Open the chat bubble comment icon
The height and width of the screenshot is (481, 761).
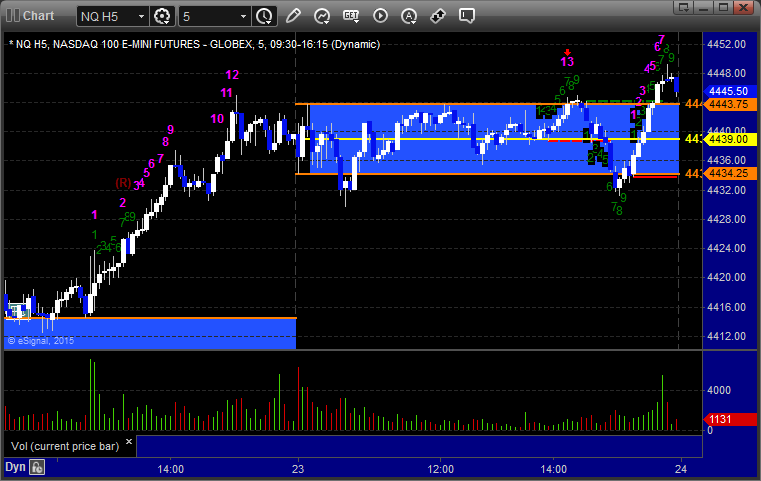click(x=467, y=16)
